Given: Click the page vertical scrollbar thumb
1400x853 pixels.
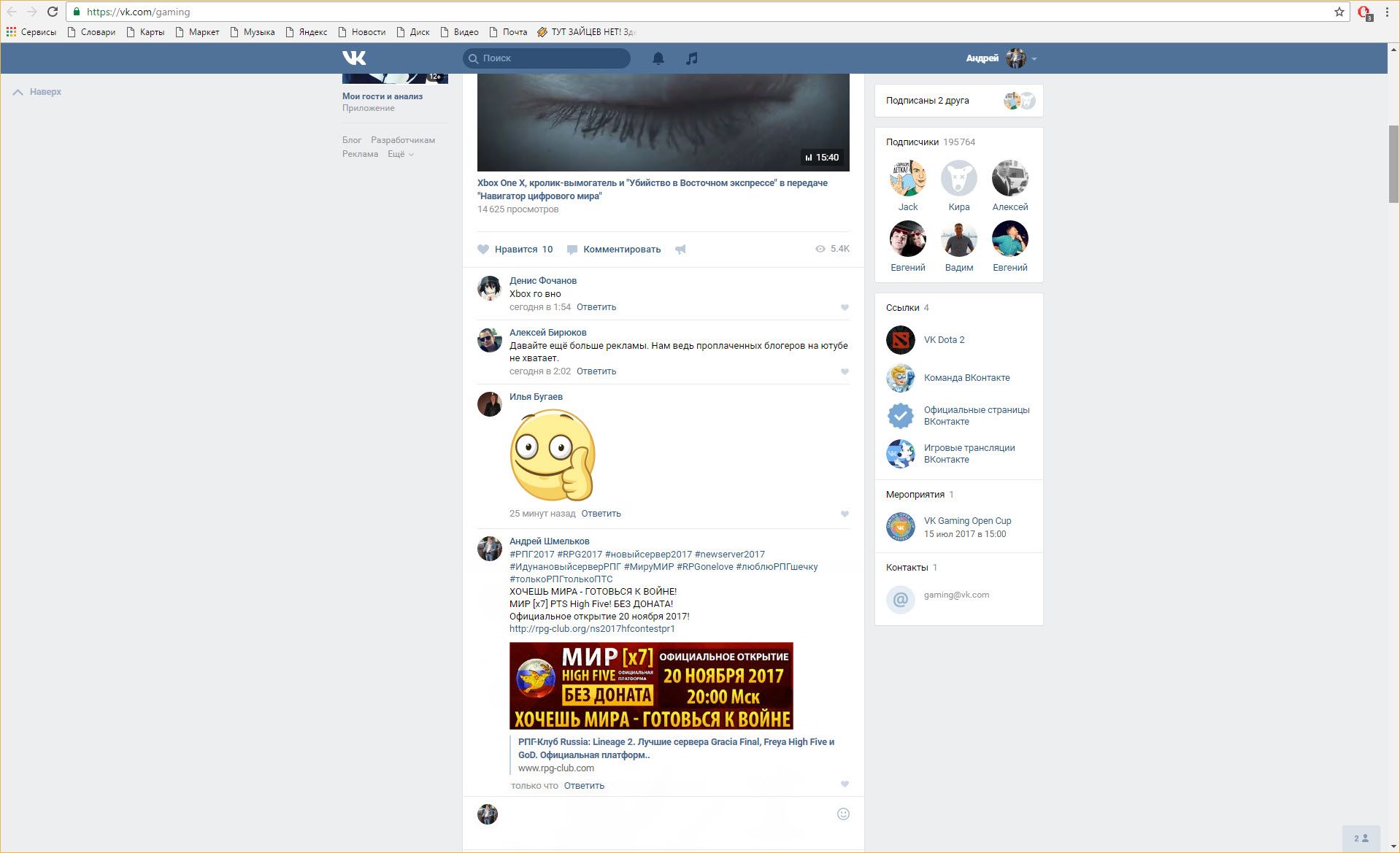Looking at the screenshot, I should 1393,164.
